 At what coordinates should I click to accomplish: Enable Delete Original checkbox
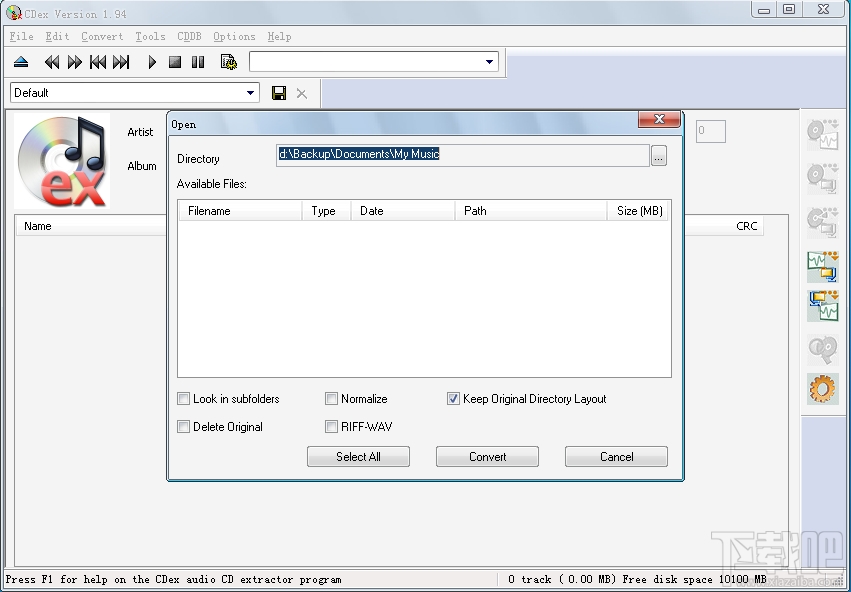point(183,427)
